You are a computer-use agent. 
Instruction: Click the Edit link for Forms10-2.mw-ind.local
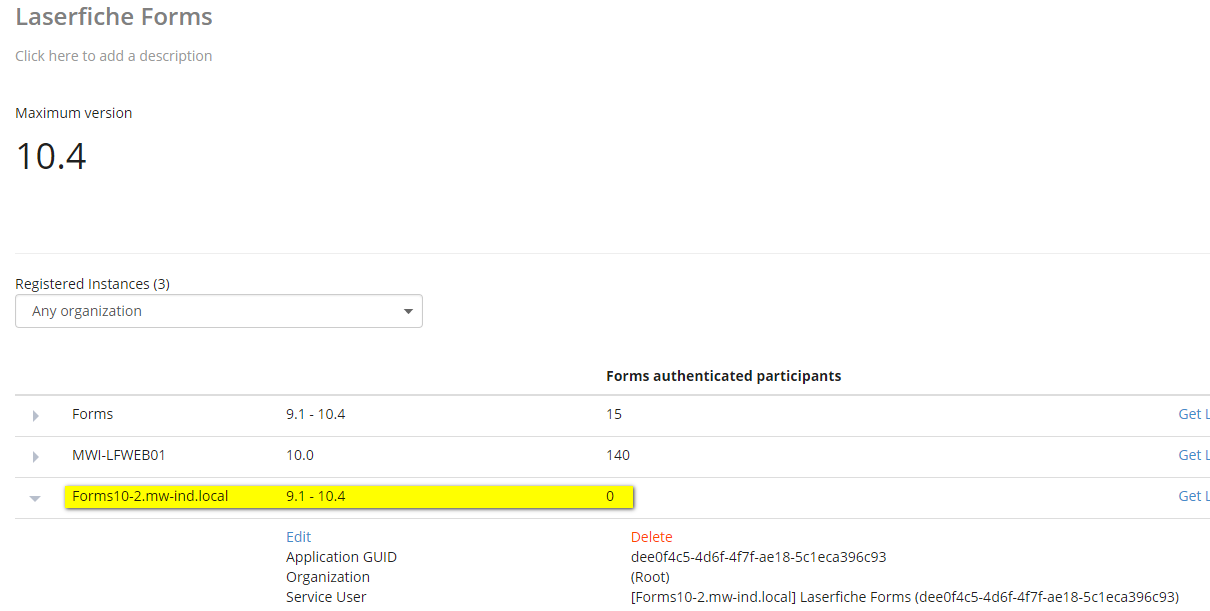[x=298, y=537]
